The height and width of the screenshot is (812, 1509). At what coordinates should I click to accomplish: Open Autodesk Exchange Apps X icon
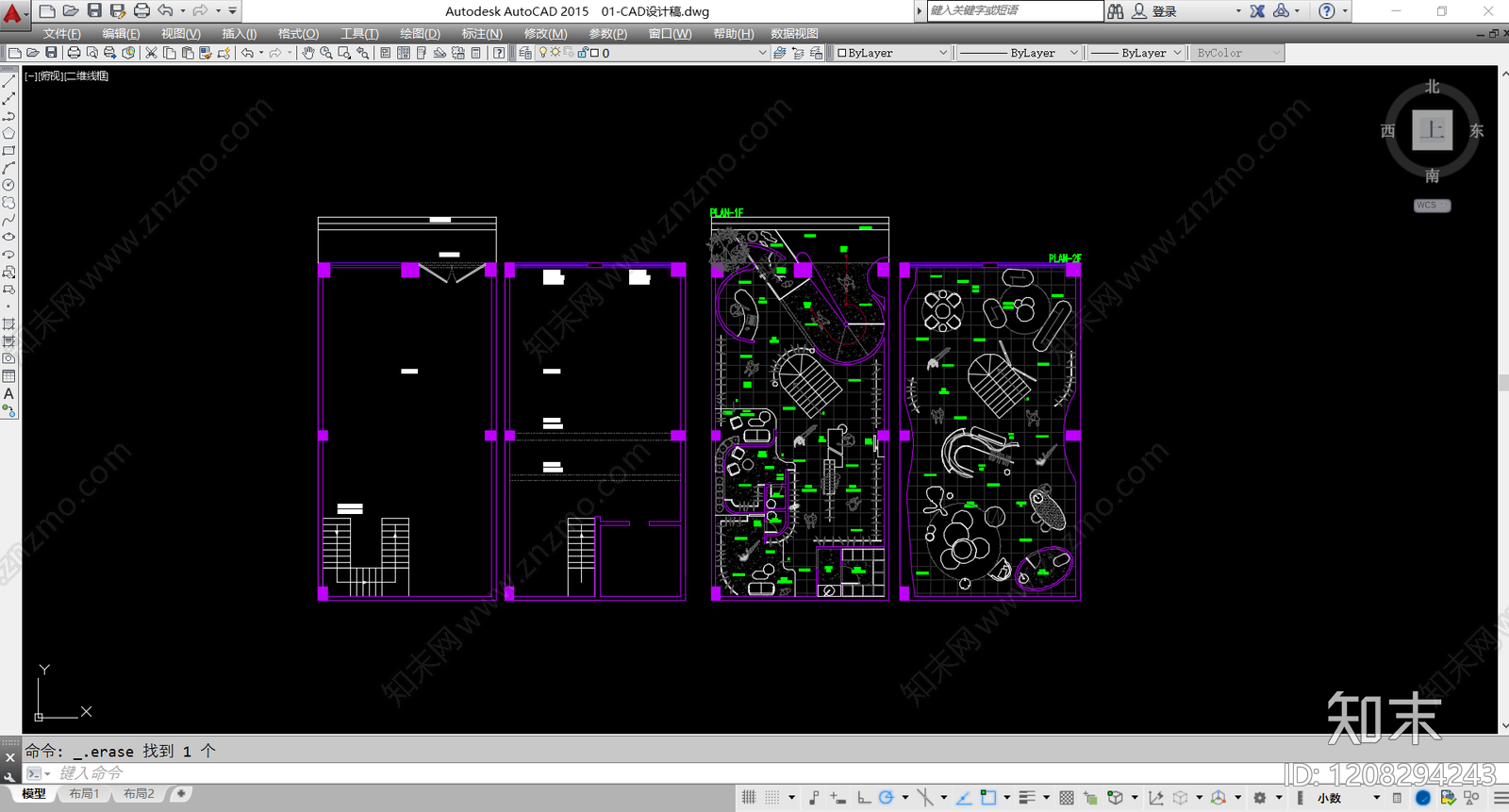tap(1257, 11)
